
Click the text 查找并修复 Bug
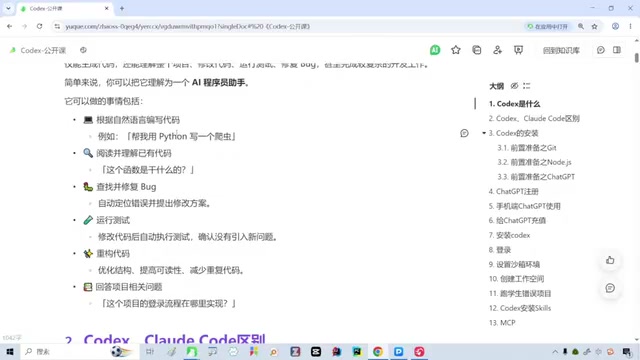[x=126, y=187]
